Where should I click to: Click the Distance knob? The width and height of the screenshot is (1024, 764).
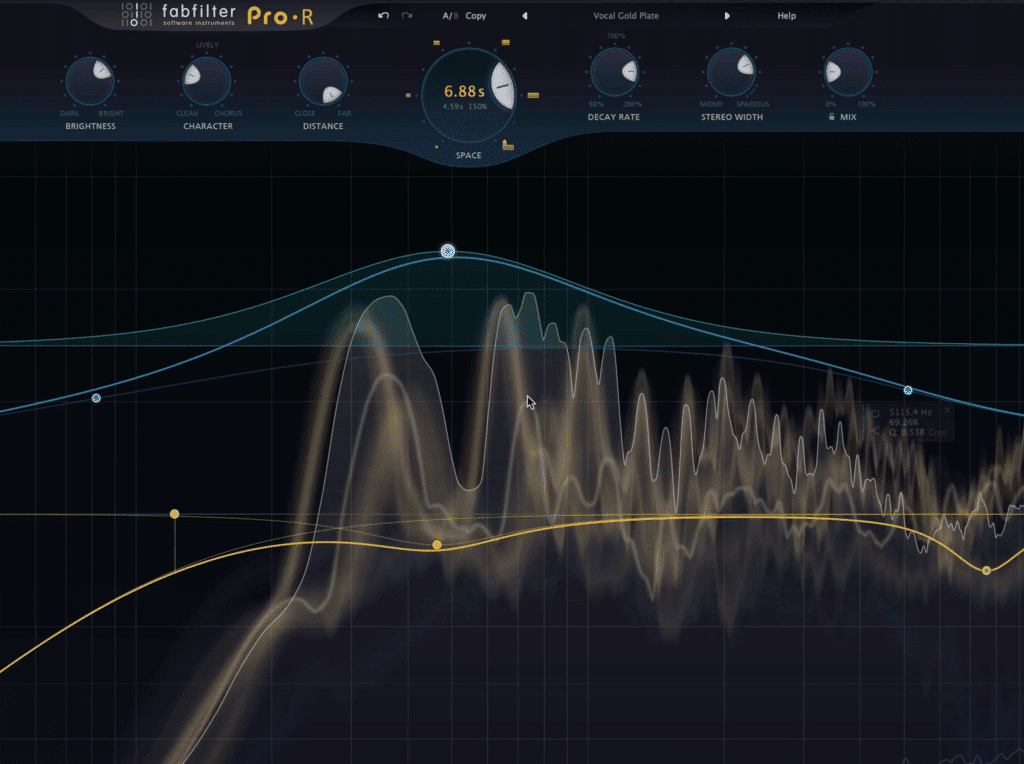point(323,81)
